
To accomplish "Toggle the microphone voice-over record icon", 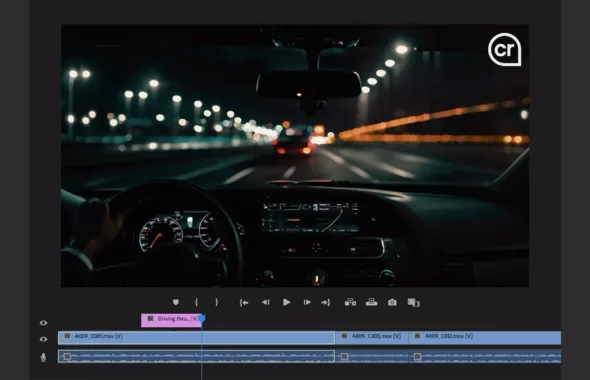I will tap(43, 357).
